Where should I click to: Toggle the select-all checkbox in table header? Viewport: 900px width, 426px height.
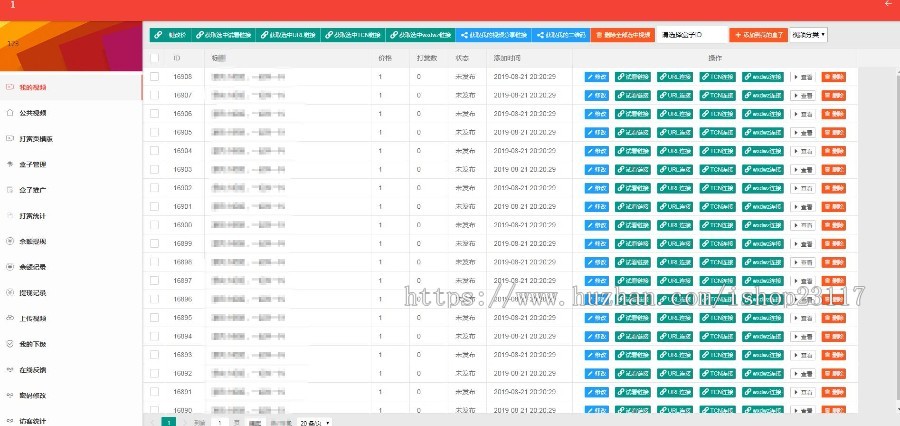click(154, 58)
